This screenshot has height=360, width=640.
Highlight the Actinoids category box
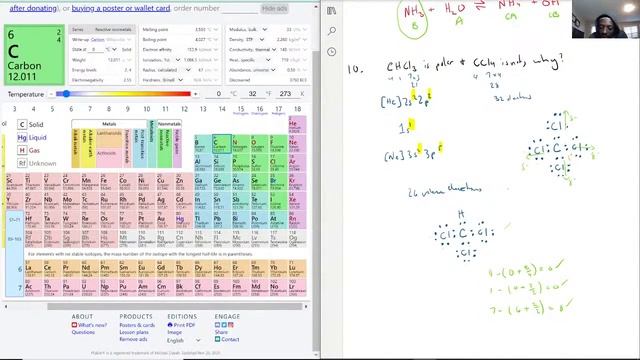tap(109, 158)
